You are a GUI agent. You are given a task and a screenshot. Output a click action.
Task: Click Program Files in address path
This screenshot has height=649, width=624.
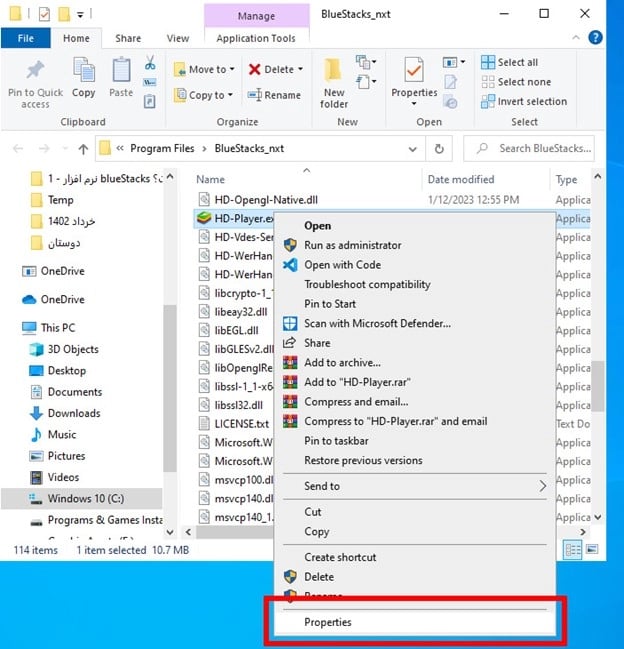pos(162,149)
